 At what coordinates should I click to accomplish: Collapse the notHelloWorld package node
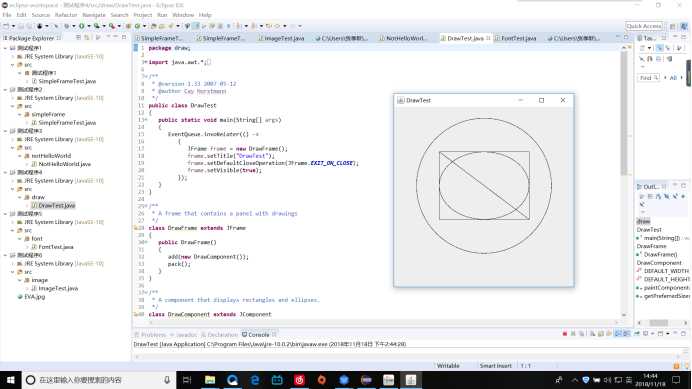click(x=20, y=156)
